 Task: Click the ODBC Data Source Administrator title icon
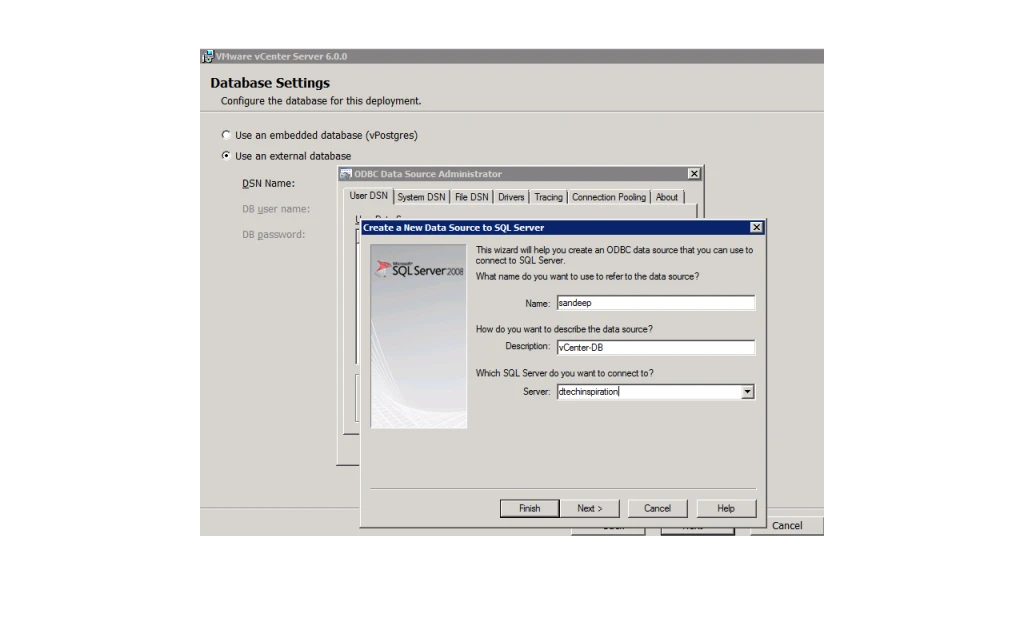click(346, 174)
